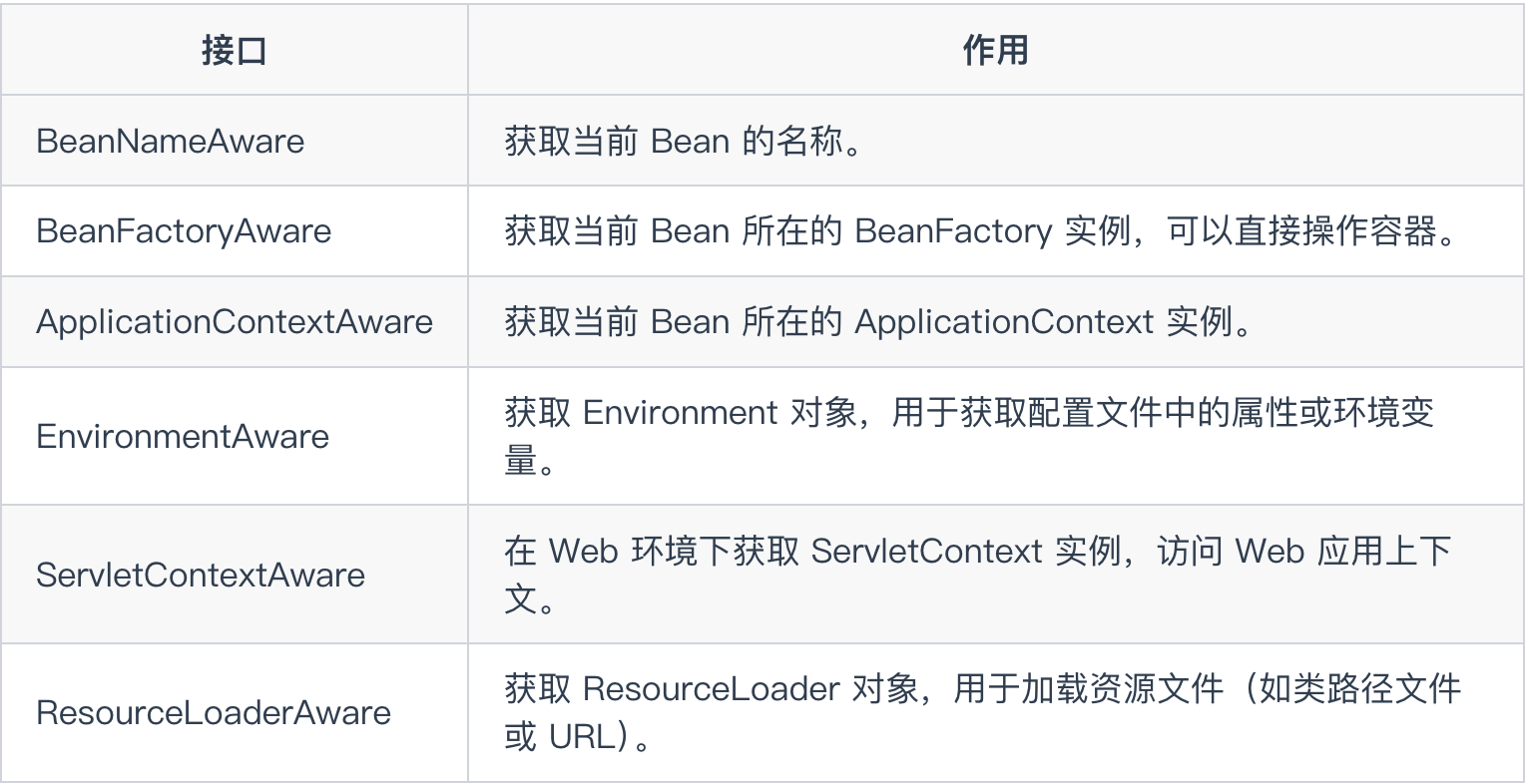Viewport: 1529px width, 784px height.
Task: Click the ResourceLoader 对象 description text
Action: (x=983, y=712)
